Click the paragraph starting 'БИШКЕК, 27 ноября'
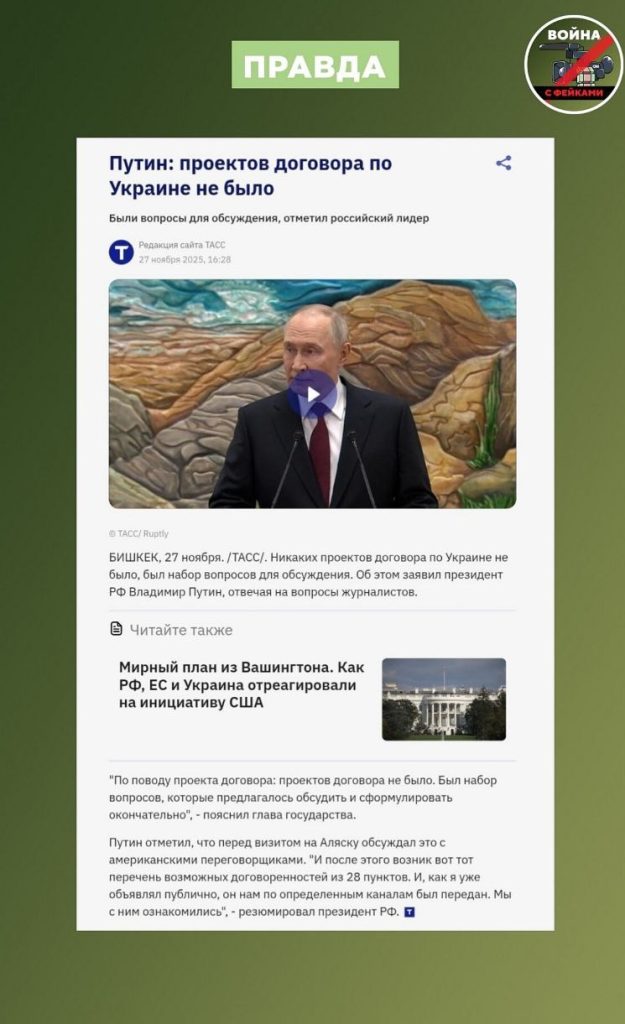The image size is (625, 1024). tap(309, 575)
